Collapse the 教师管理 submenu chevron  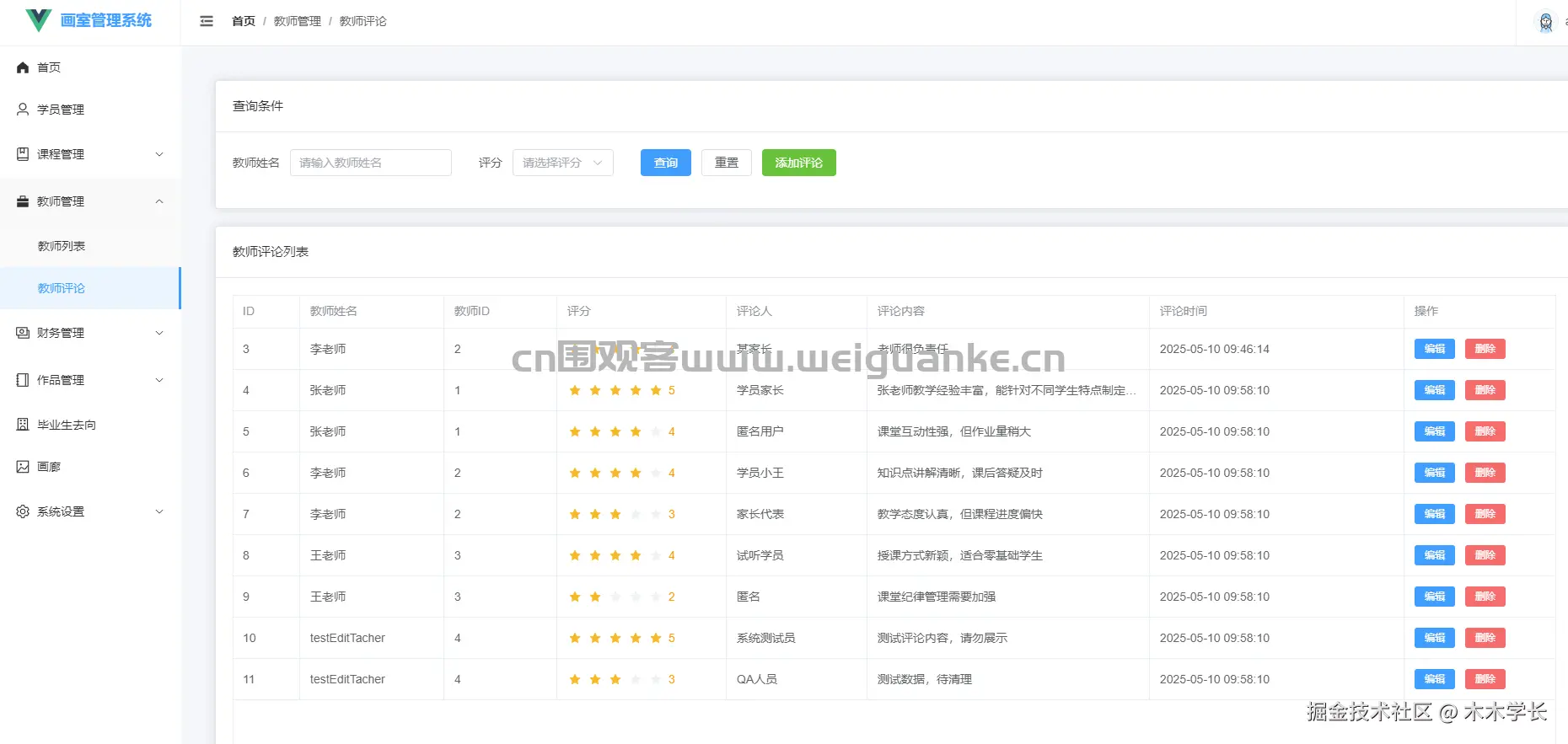point(159,201)
